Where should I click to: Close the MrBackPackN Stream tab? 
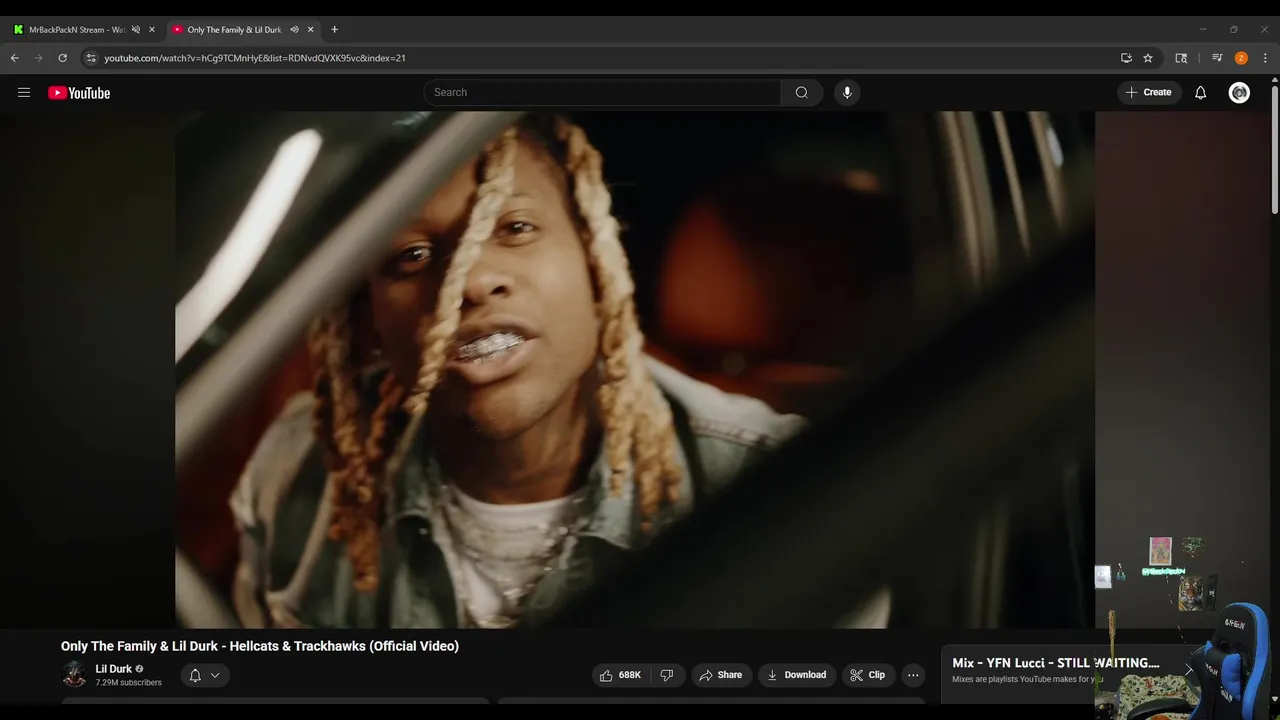pyautogui.click(x=152, y=30)
